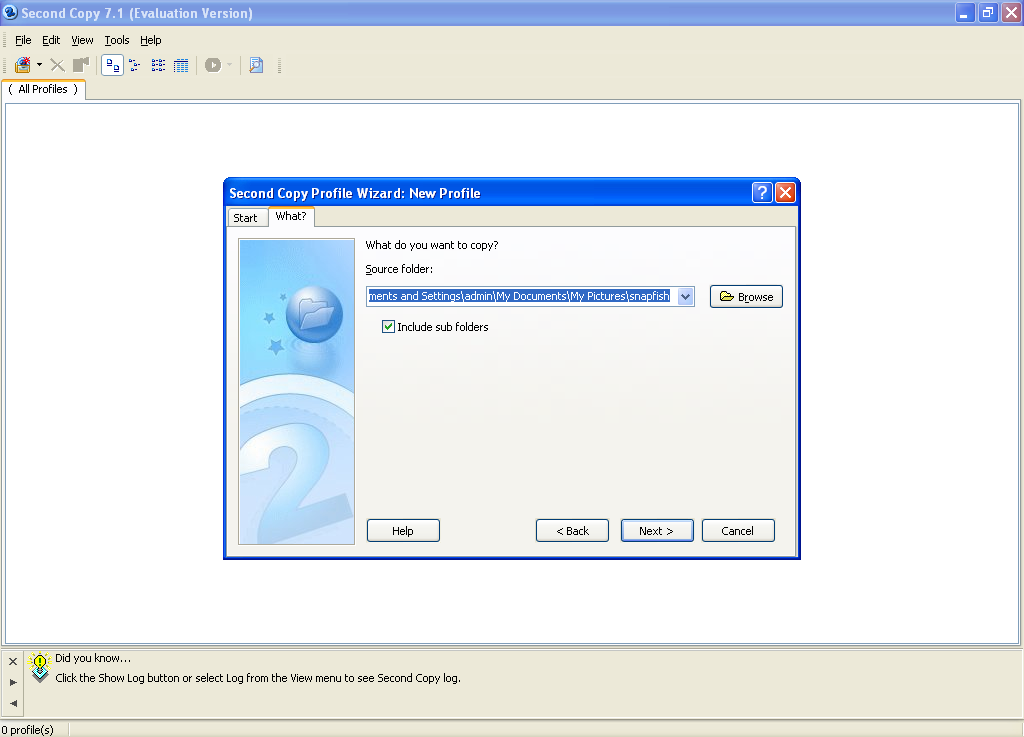Open the File menu

point(23,40)
